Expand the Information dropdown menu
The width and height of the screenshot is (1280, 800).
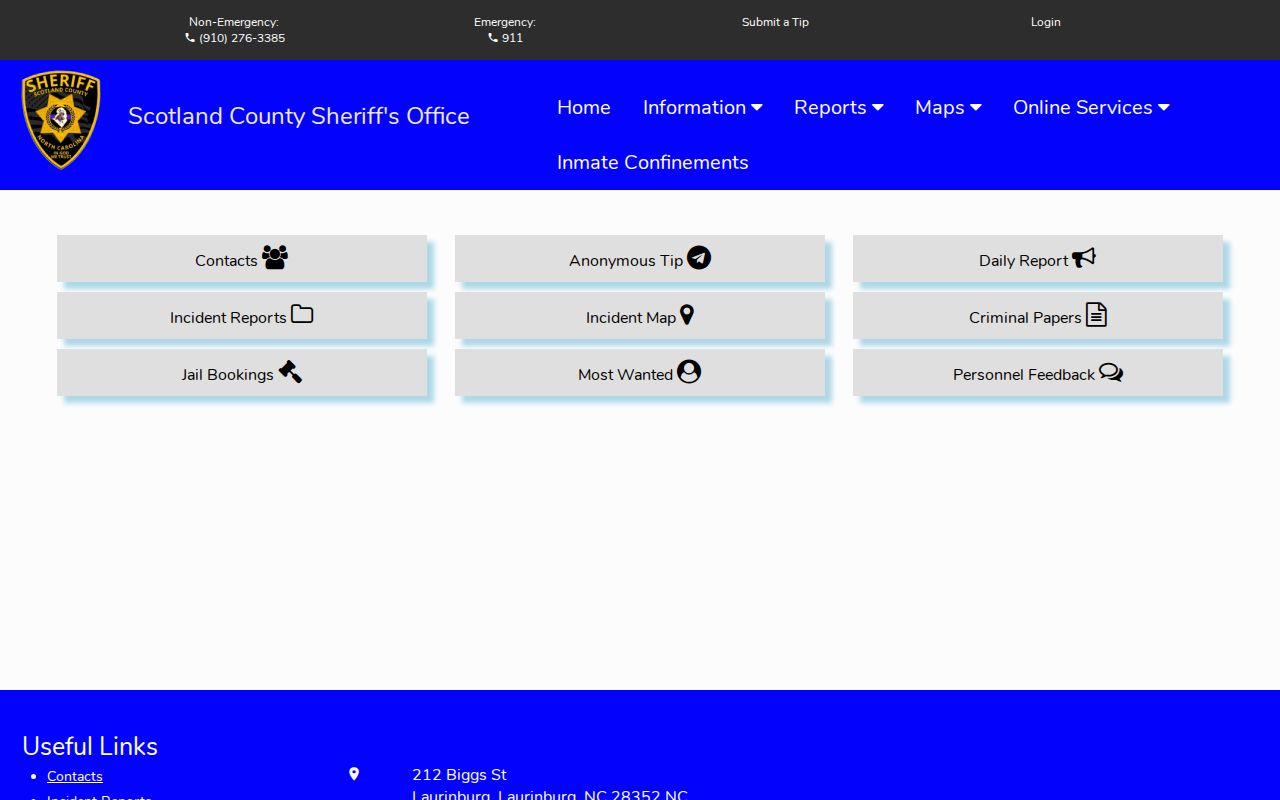coord(703,107)
